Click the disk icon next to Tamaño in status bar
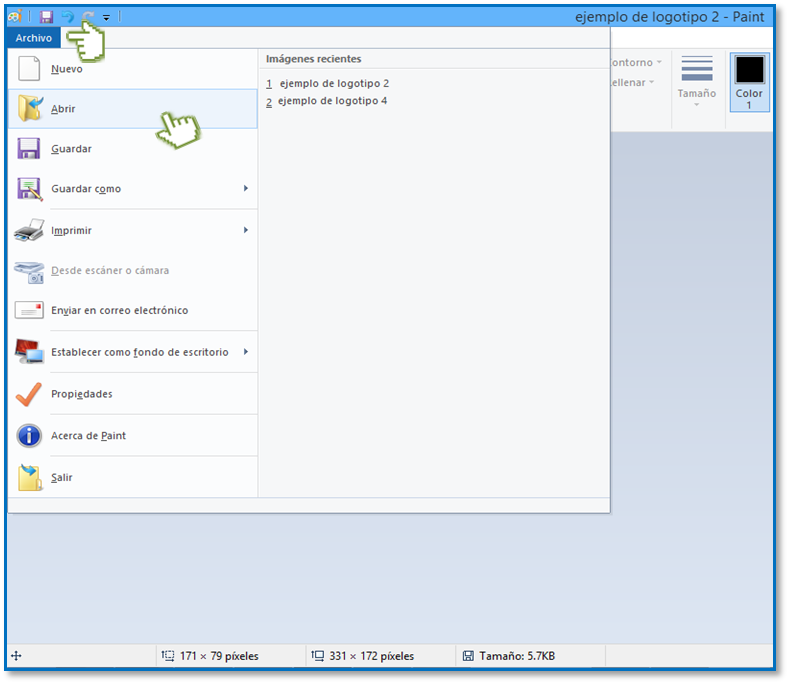Screen dimensions: 789x684 point(468,656)
